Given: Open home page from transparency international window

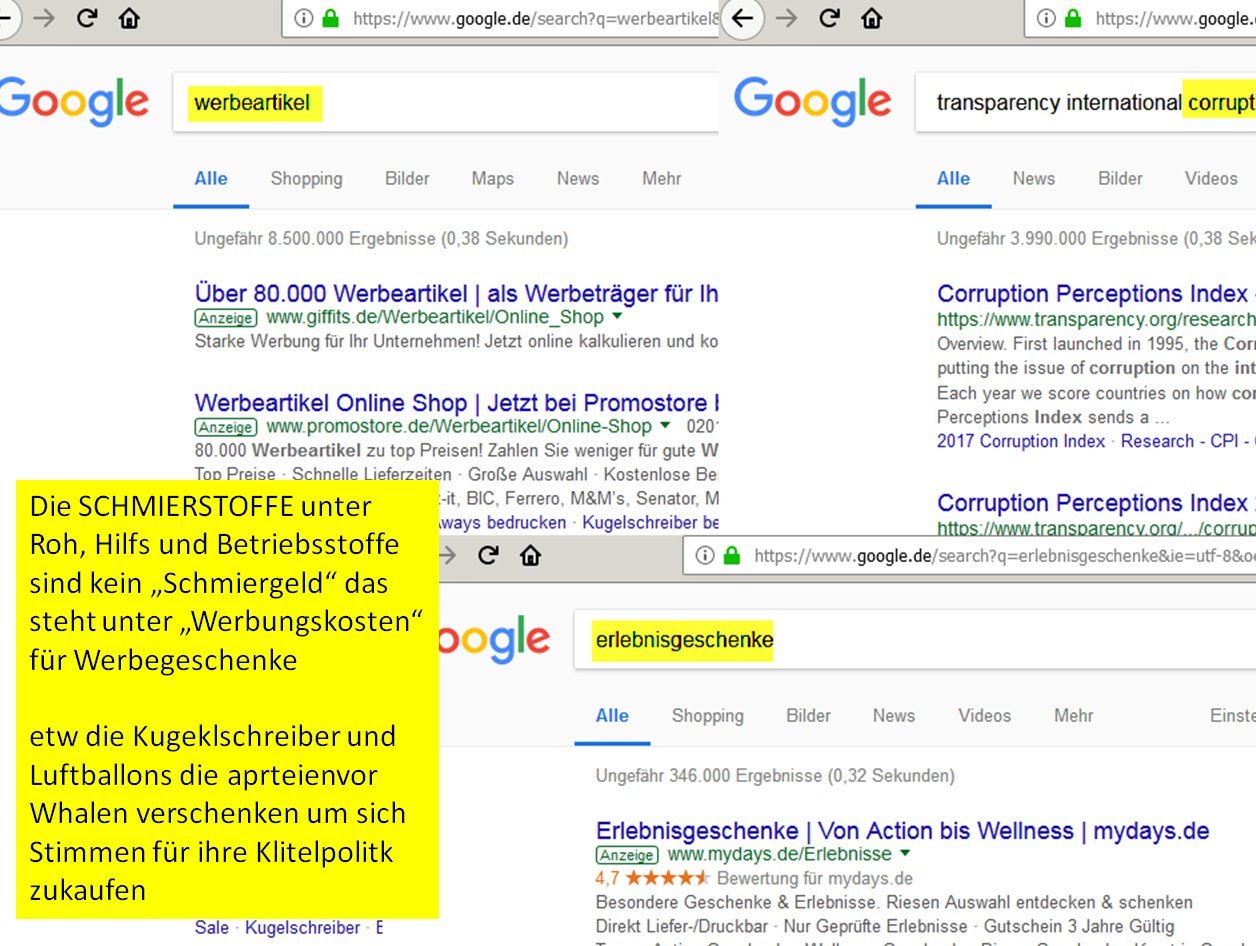Looking at the screenshot, I should [x=872, y=18].
